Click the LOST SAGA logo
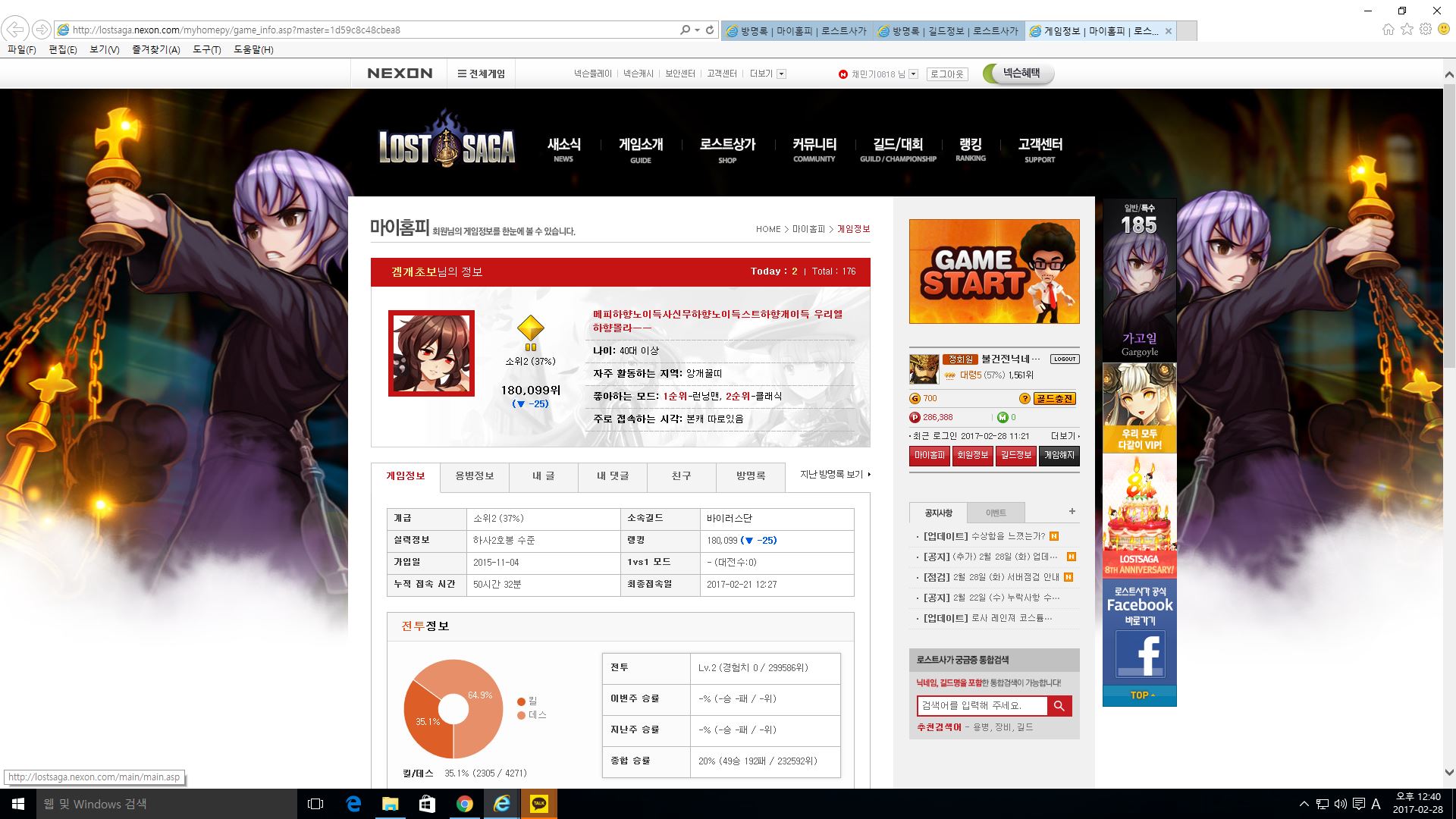1456x819 pixels. tap(447, 140)
